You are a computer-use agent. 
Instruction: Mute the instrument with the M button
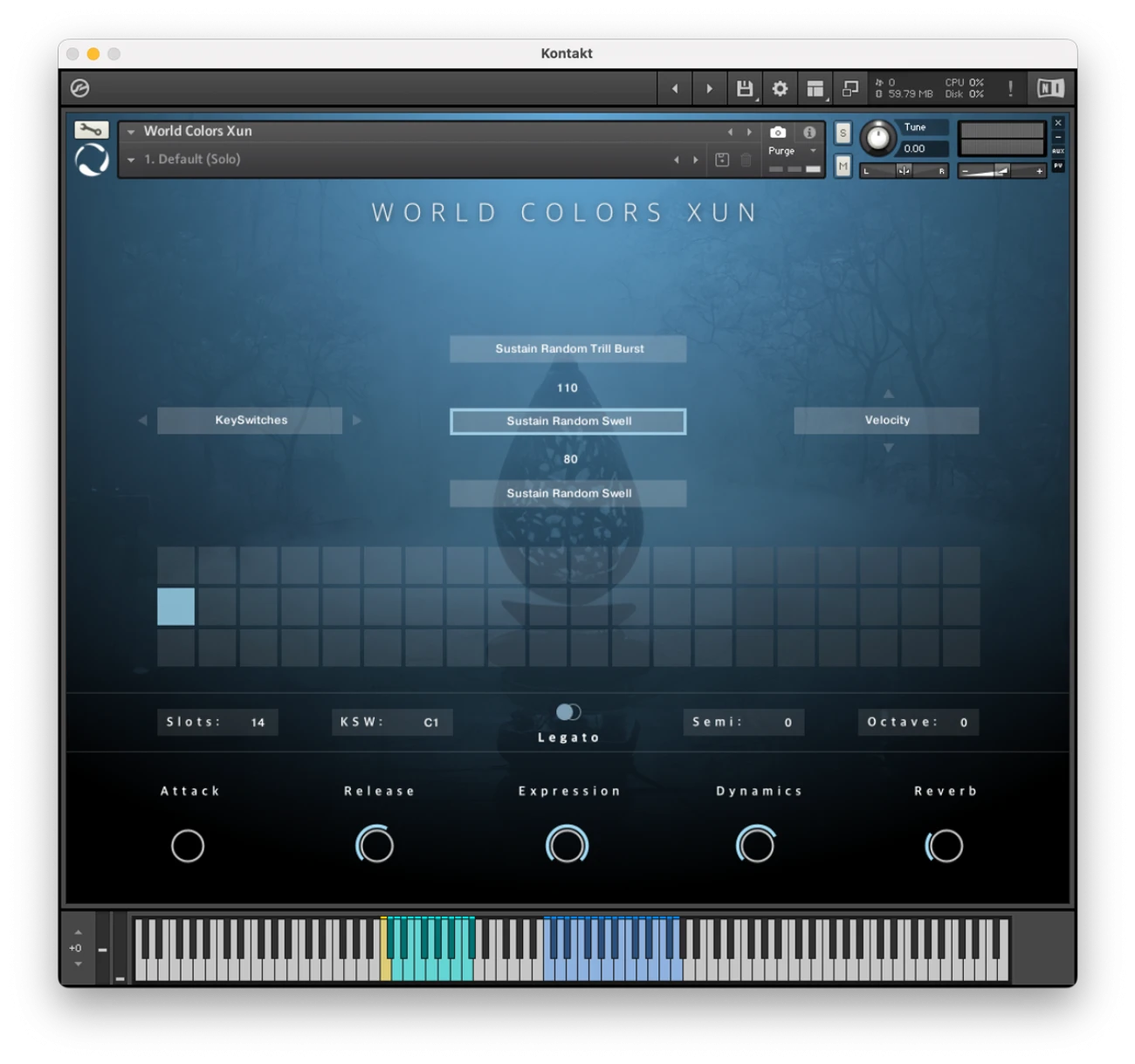pyautogui.click(x=843, y=165)
